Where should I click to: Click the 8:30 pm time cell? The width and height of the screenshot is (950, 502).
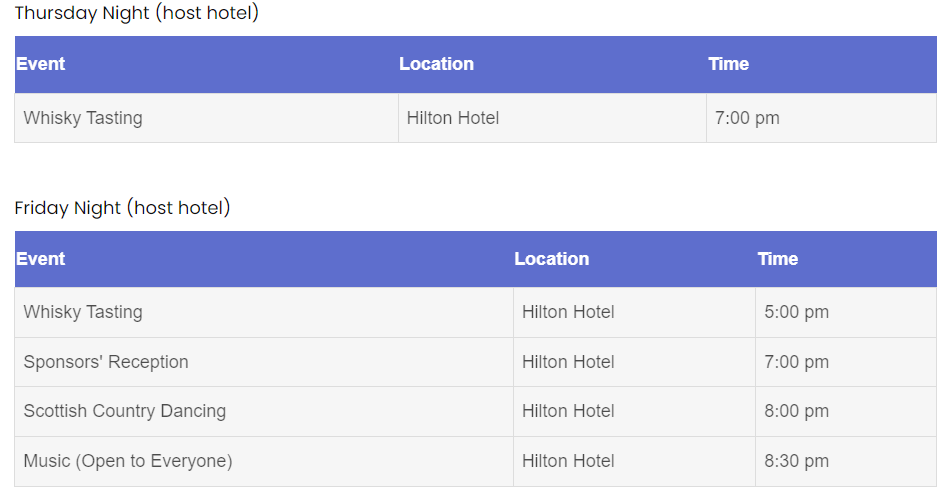796,461
